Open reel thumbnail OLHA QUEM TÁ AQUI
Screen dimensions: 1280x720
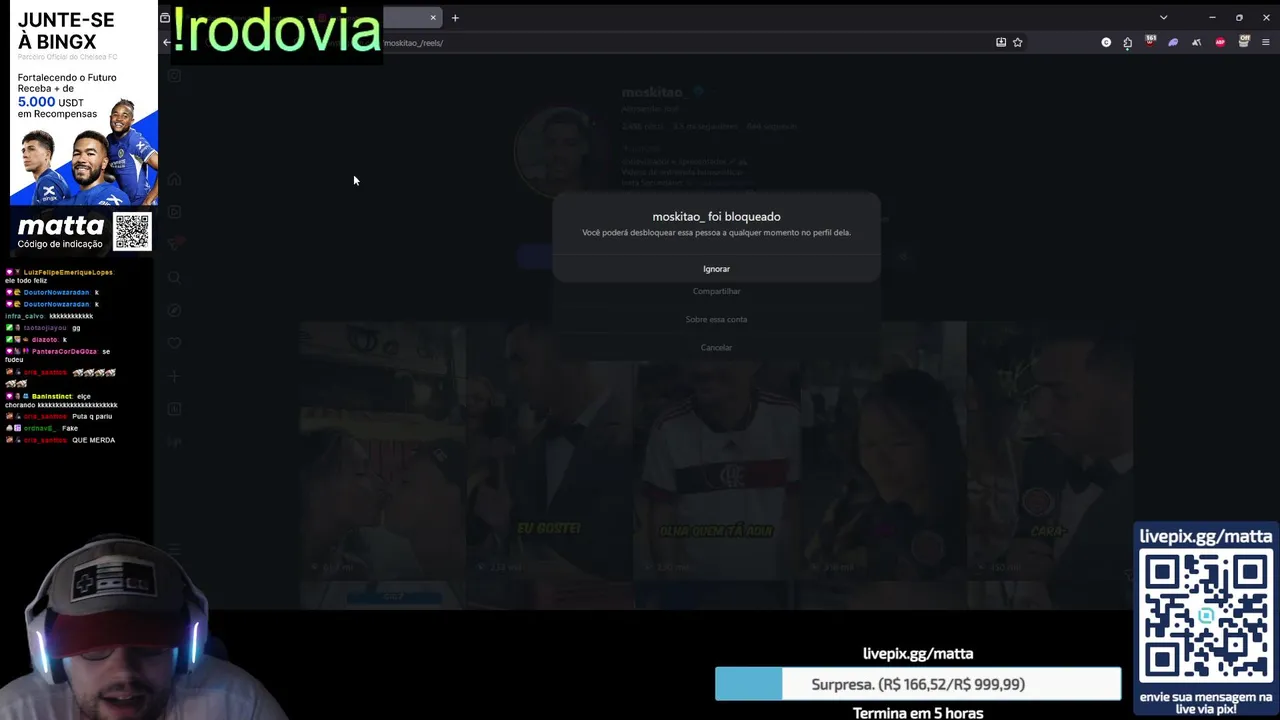point(717,450)
